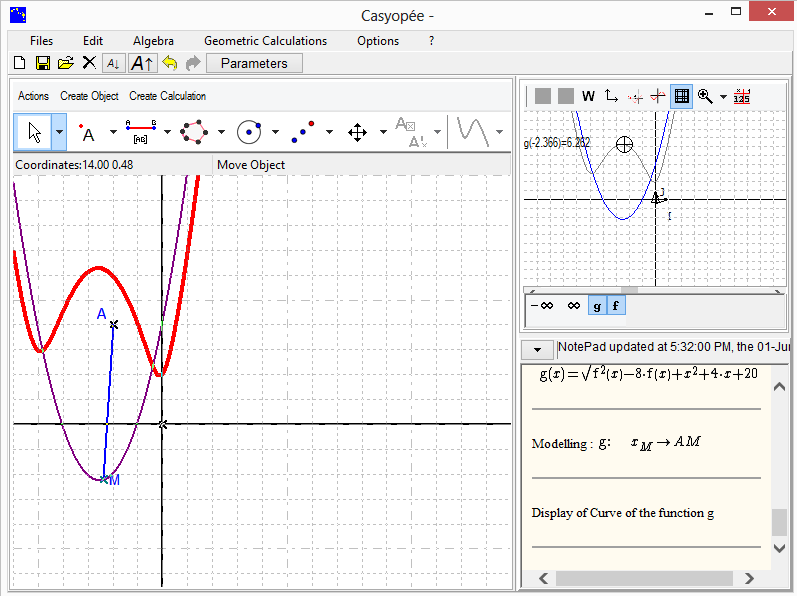Open the Options menu
The image size is (797, 596).
tap(378, 41)
